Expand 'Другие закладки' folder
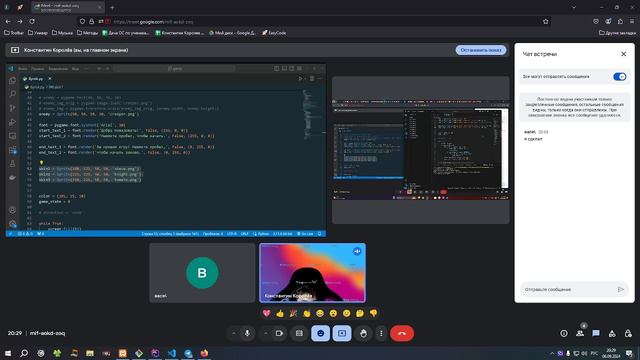The width and height of the screenshot is (640, 360). pos(617,33)
